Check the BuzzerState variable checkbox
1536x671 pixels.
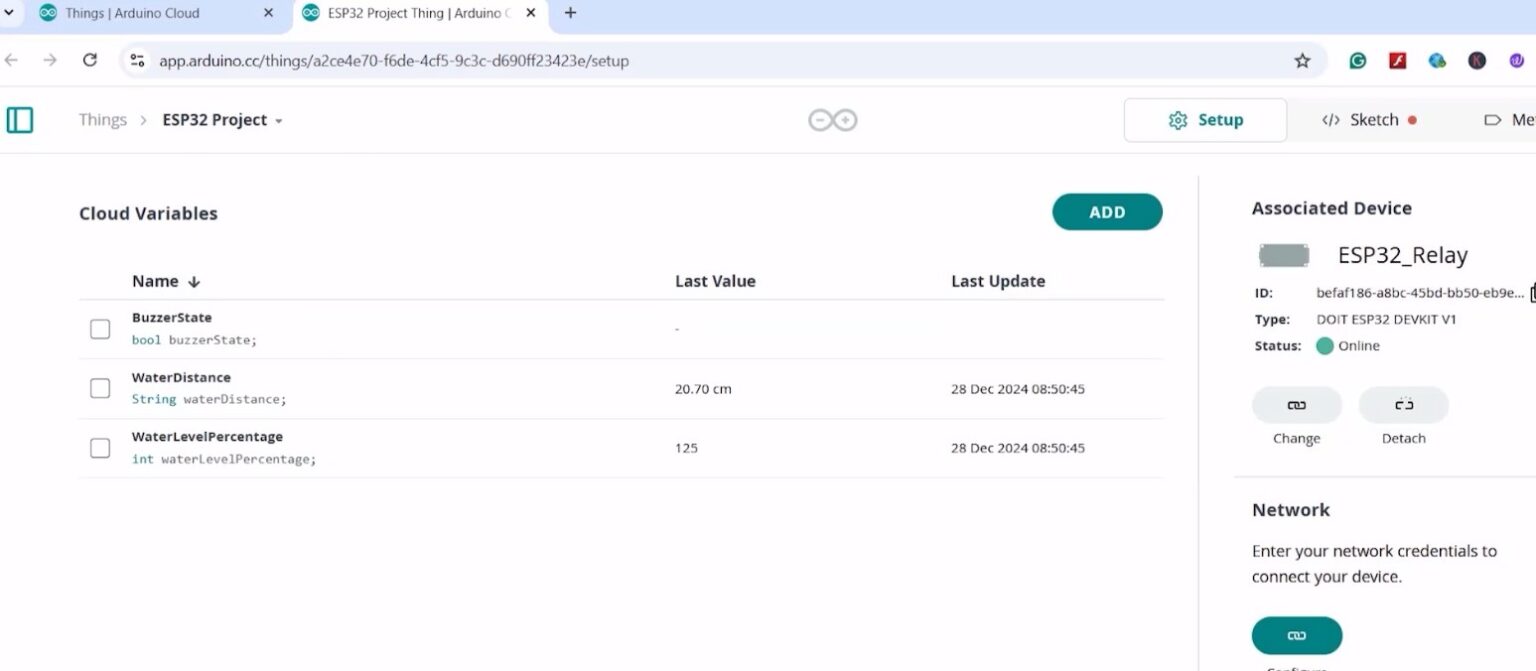click(100, 328)
